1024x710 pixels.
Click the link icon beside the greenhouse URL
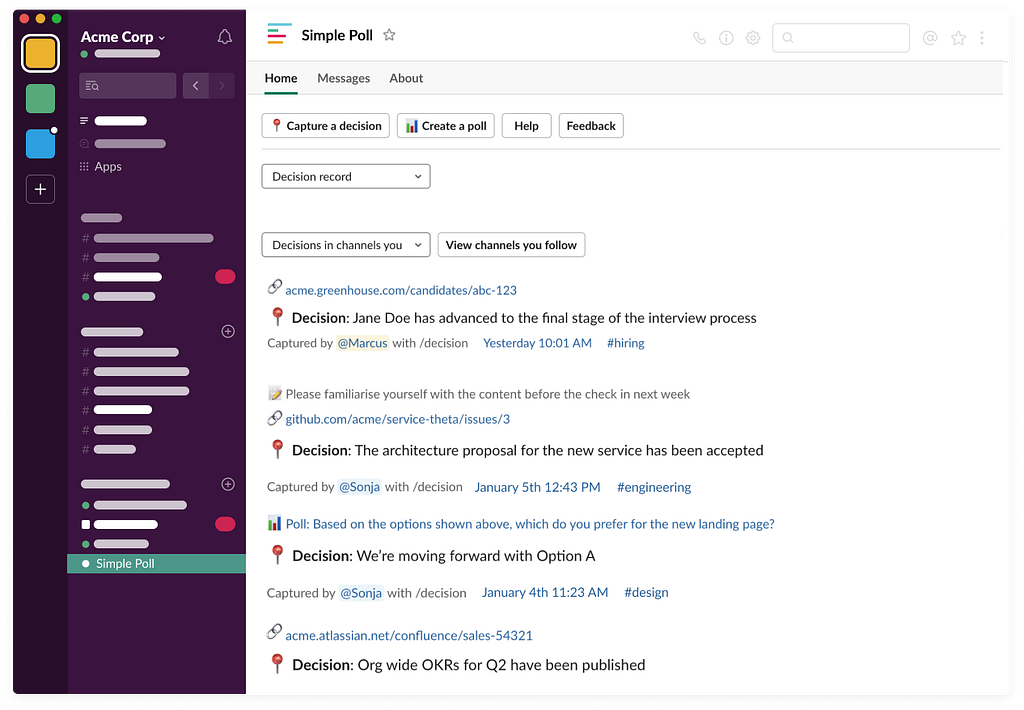pyautogui.click(x=274, y=287)
